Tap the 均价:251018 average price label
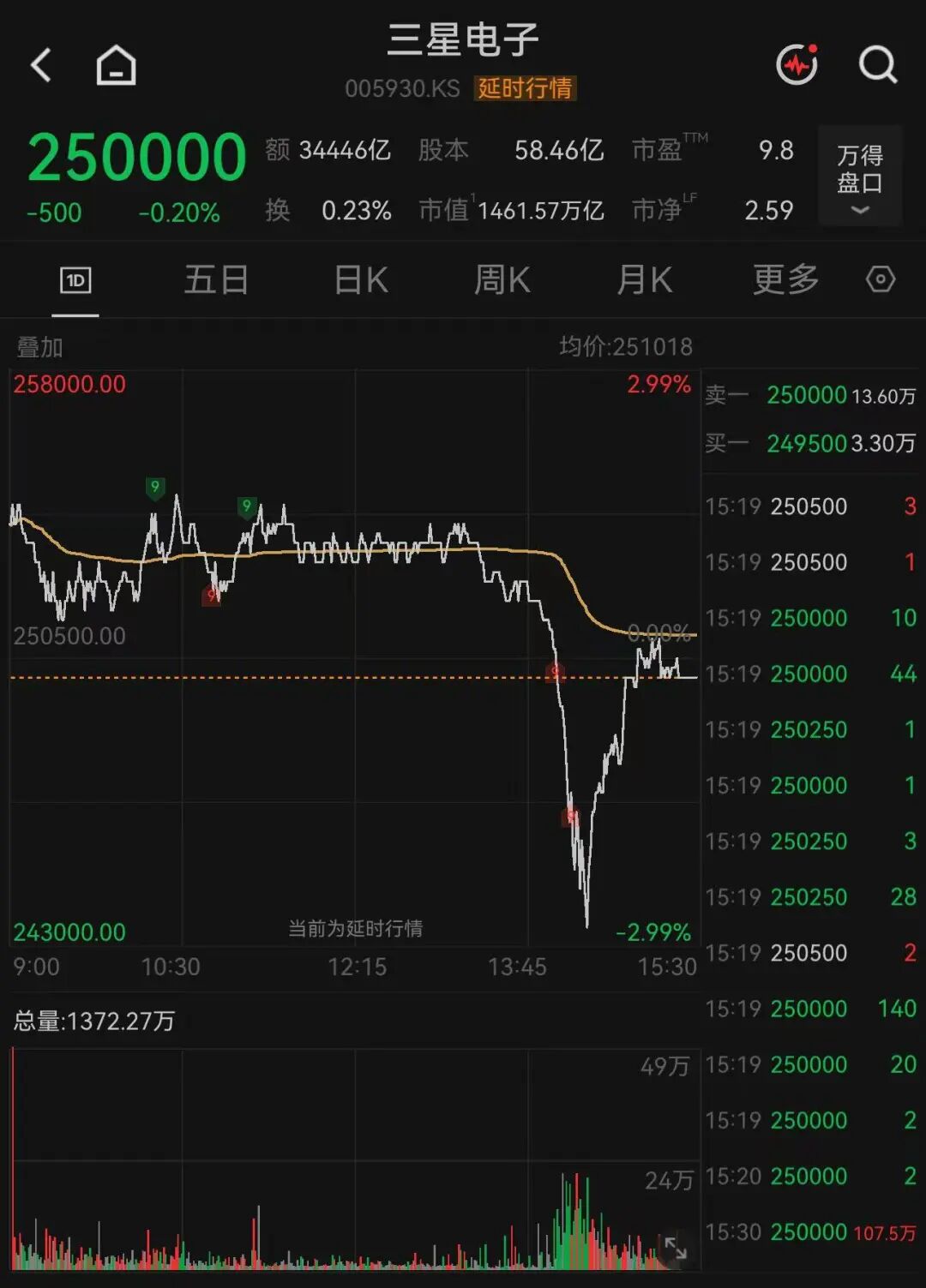926x1288 pixels. (x=626, y=346)
